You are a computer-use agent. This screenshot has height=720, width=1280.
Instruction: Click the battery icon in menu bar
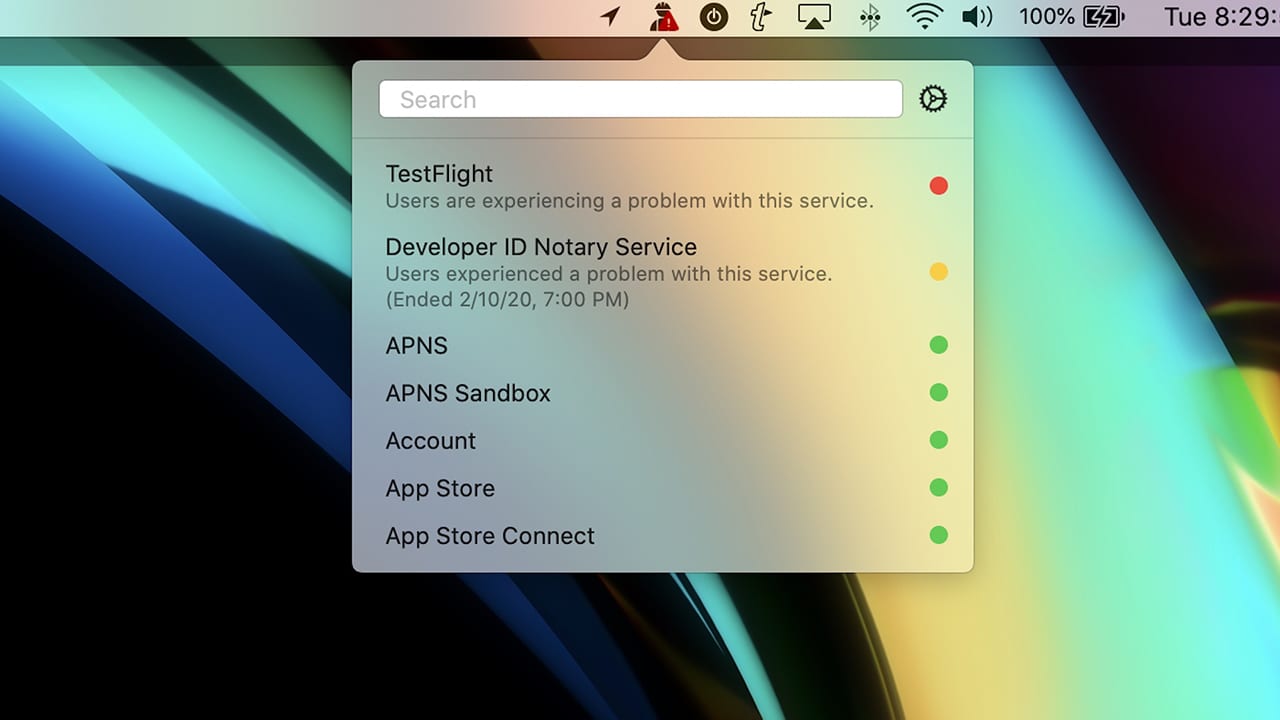(1103, 17)
